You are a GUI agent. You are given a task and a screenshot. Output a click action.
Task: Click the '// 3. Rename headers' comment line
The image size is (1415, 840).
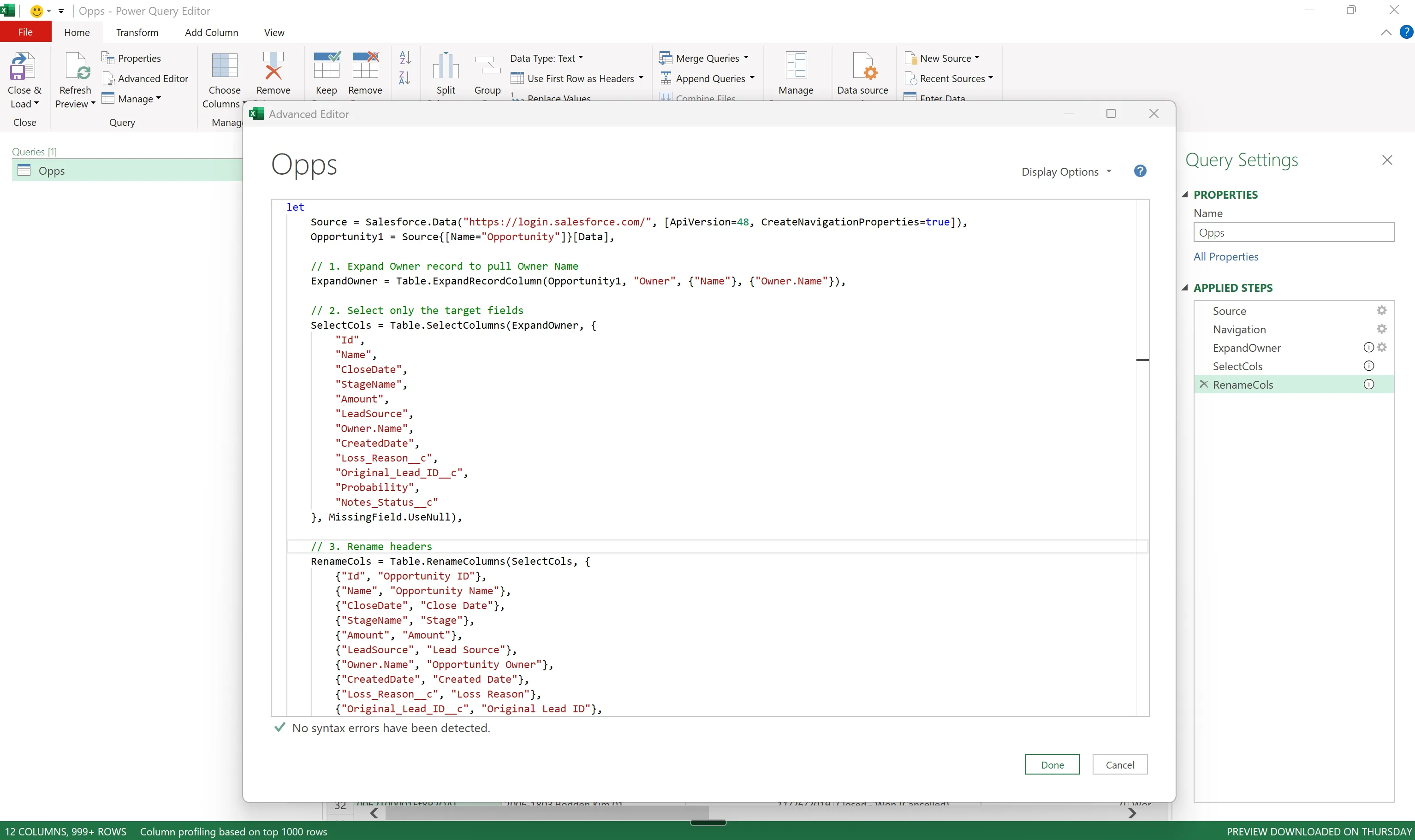(371, 546)
